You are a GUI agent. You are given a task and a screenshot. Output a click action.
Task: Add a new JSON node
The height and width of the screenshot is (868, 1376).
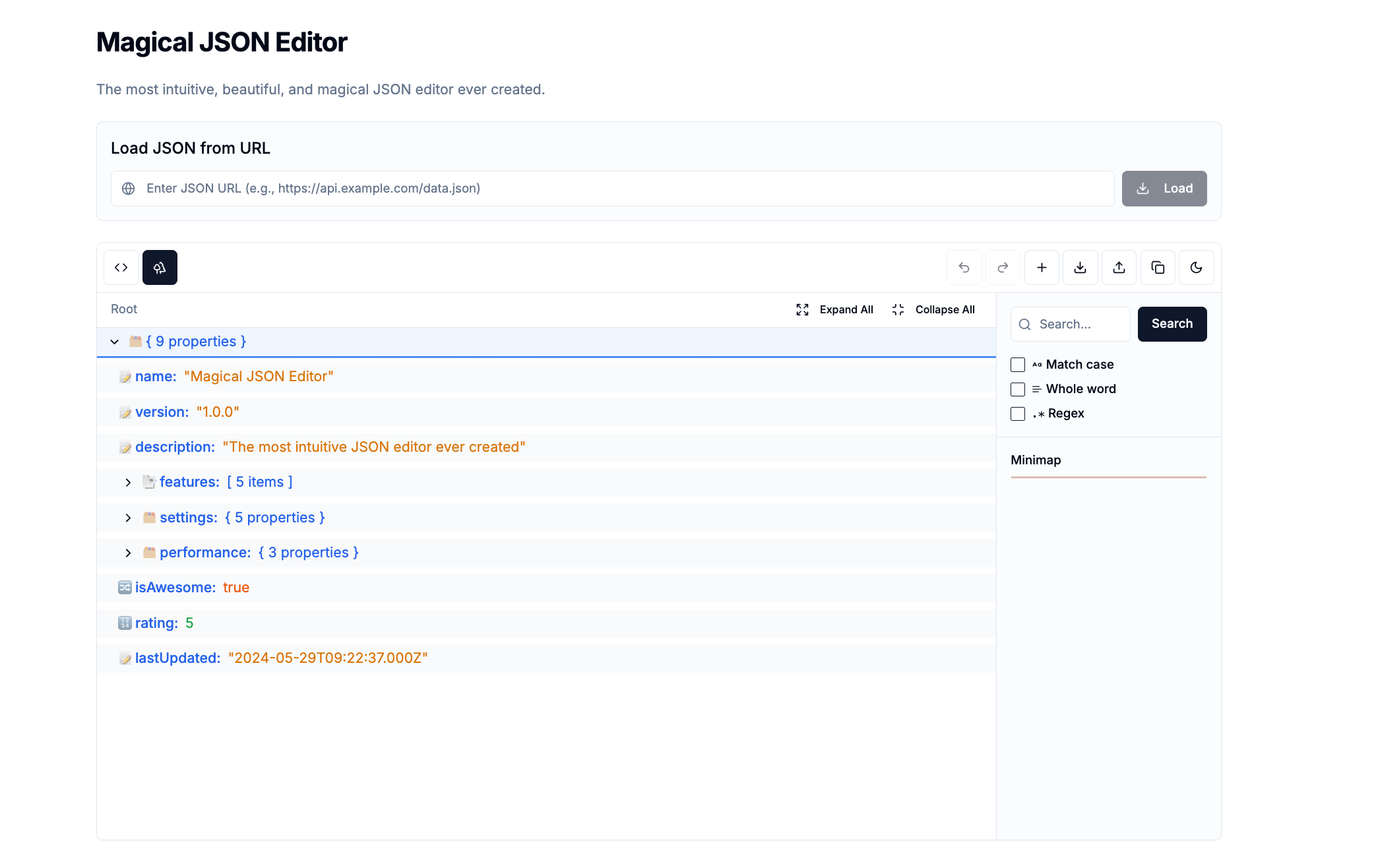point(1042,267)
